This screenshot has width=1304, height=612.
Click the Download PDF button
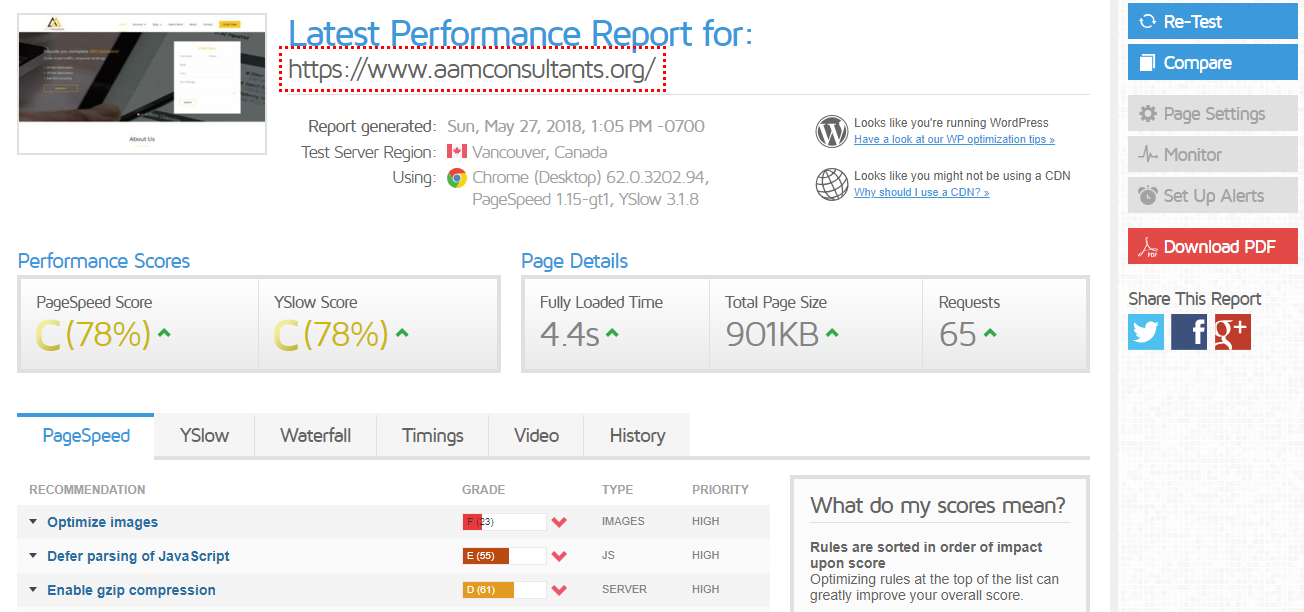point(1212,246)
